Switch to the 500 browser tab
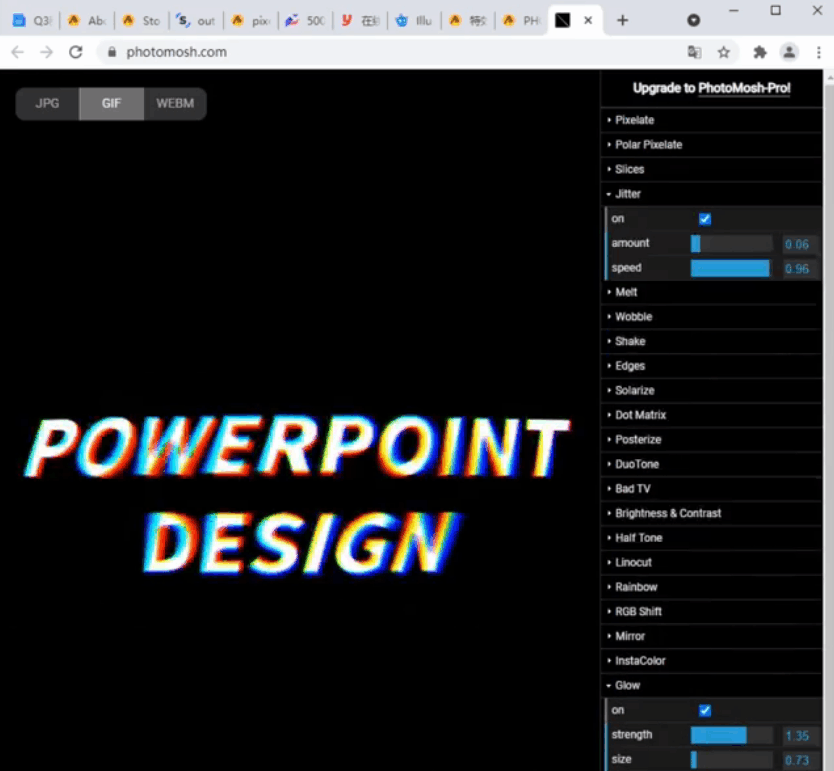The width and height of the screenshot is (834, 771). (305, 21)
